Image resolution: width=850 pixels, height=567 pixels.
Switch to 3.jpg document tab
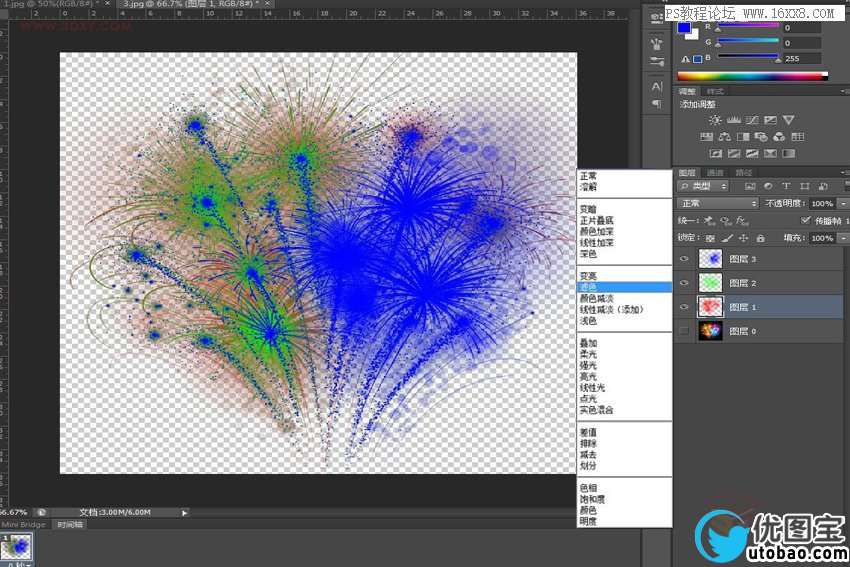click(x=195, y=4)
